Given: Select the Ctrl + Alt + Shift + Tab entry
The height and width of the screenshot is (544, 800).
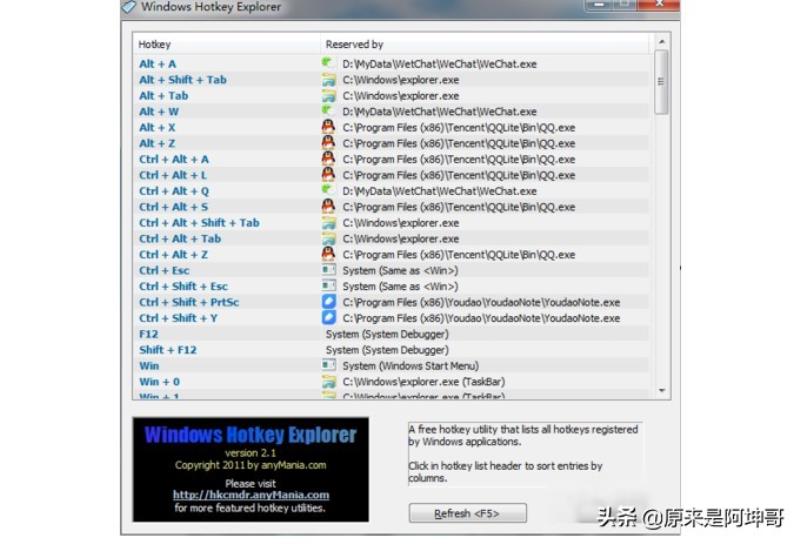Looking at the screenshot, I should [199, 222].
